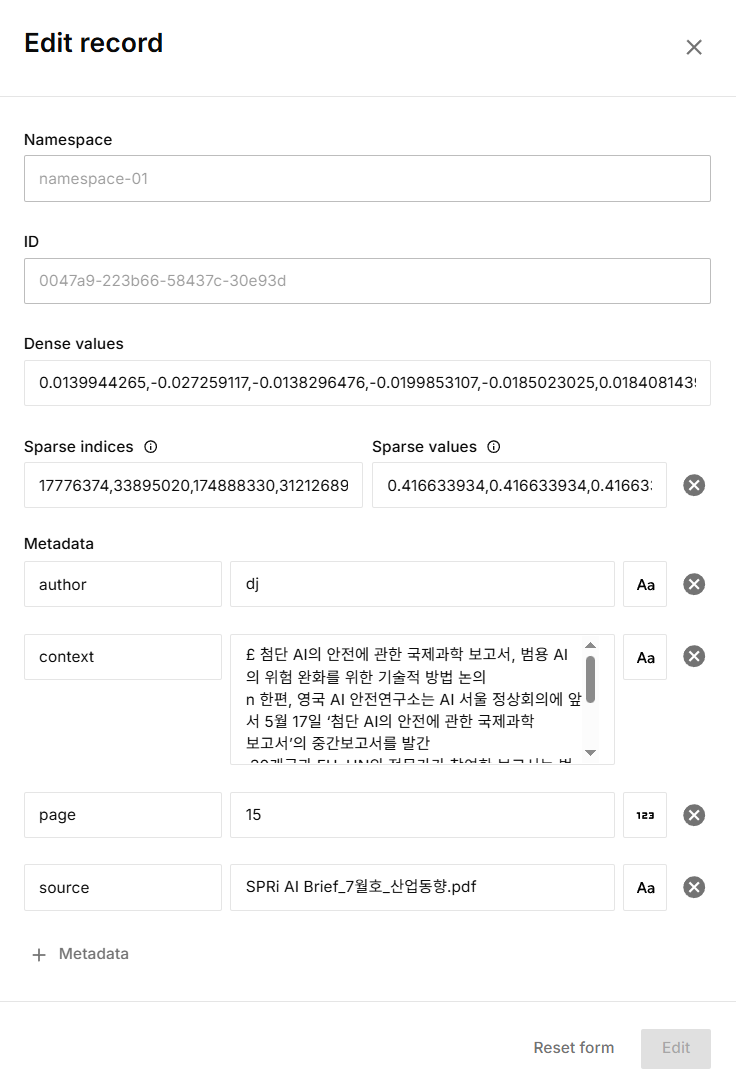Remove the page metadata field

coord(694,815)
